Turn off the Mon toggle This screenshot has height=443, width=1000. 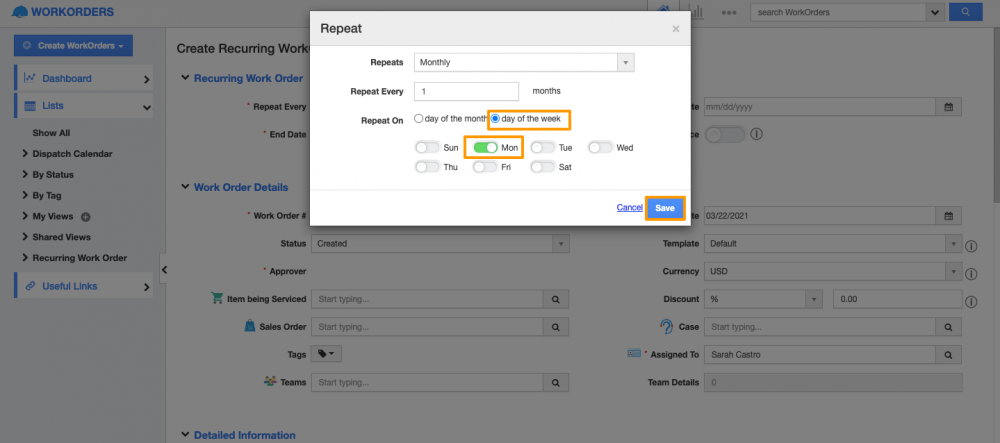(485, 148)
